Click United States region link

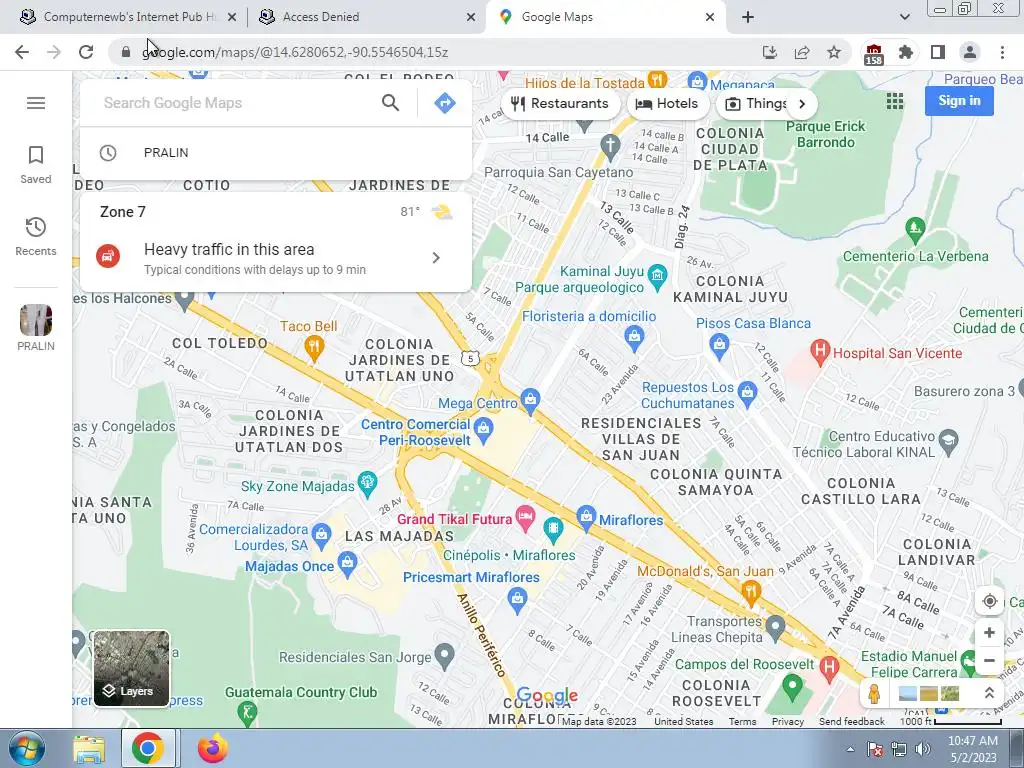pos(683,722)
